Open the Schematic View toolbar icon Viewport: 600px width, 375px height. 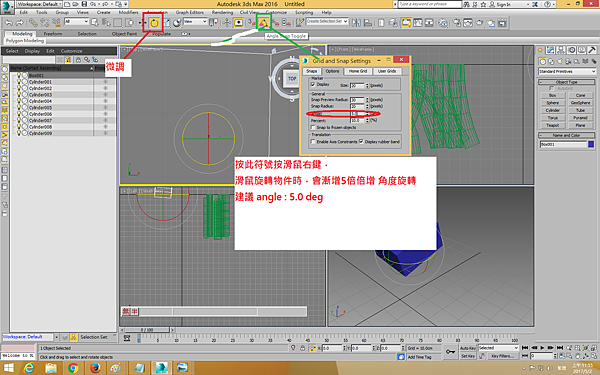click(x=429, y=23)
